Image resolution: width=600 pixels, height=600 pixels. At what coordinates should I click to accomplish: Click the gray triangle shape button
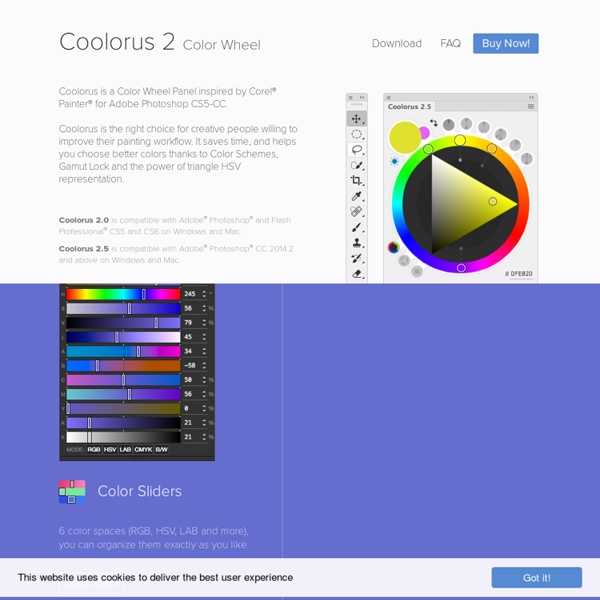point(404,261)
